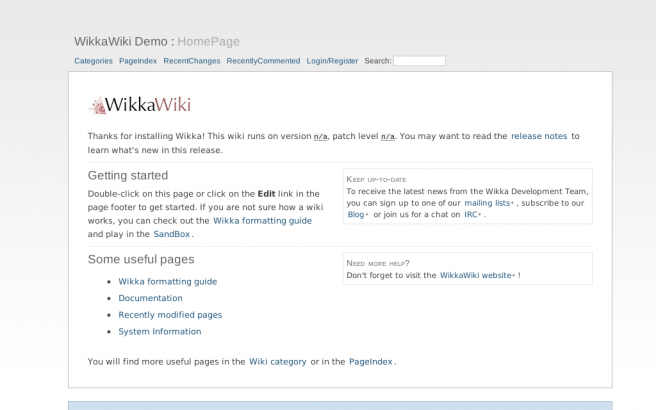Screen dimensions: 656x410
Task: Open the Documentation link
Action: point(150,298)
